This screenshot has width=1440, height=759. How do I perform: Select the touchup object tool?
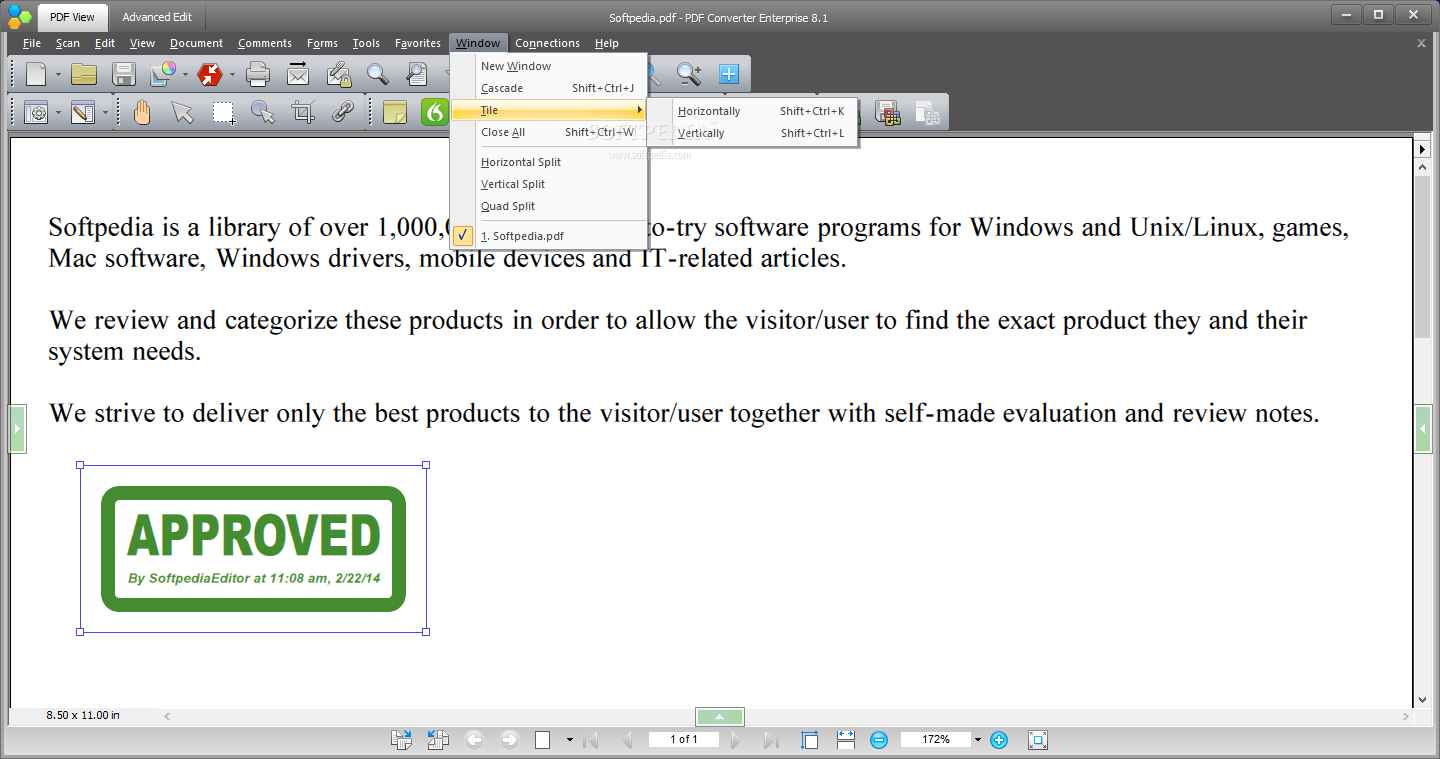coord(263,112)
